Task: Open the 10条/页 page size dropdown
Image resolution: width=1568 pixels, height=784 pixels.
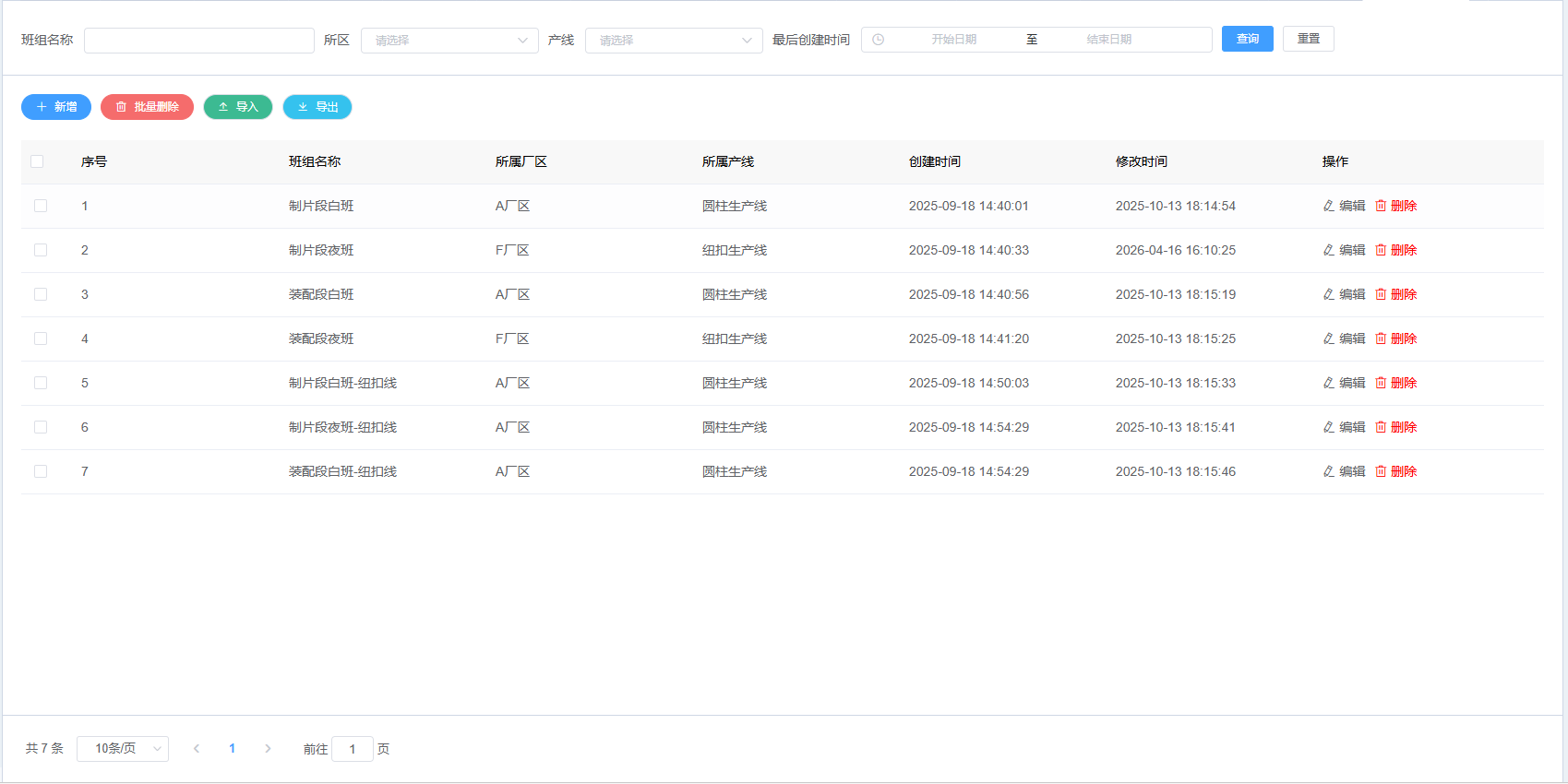Action: [123, 748]
